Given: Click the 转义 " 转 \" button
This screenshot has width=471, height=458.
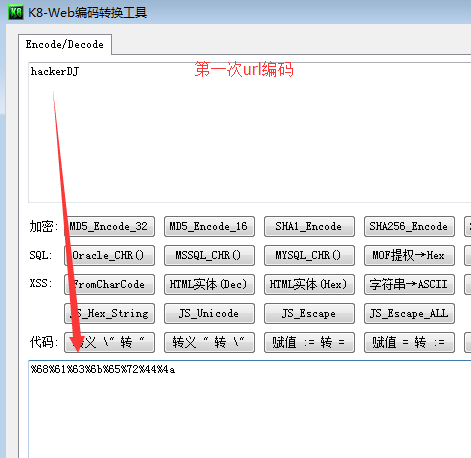Looking at the screenshot, I should pos(209,343).
